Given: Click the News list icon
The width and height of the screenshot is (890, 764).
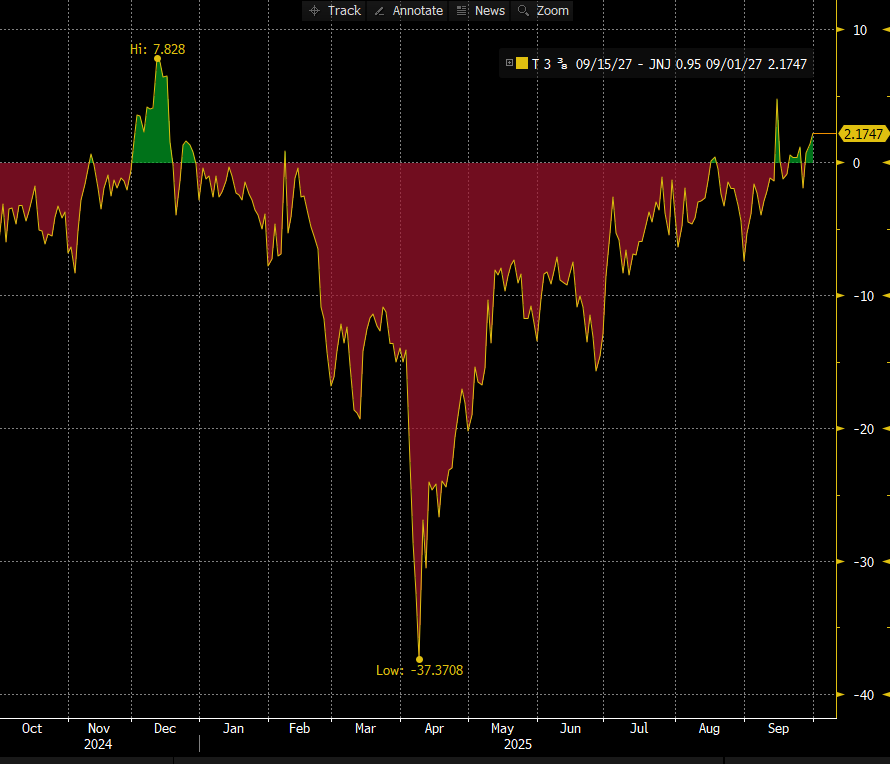Looking at the screenshot, I should click(461, 11).
